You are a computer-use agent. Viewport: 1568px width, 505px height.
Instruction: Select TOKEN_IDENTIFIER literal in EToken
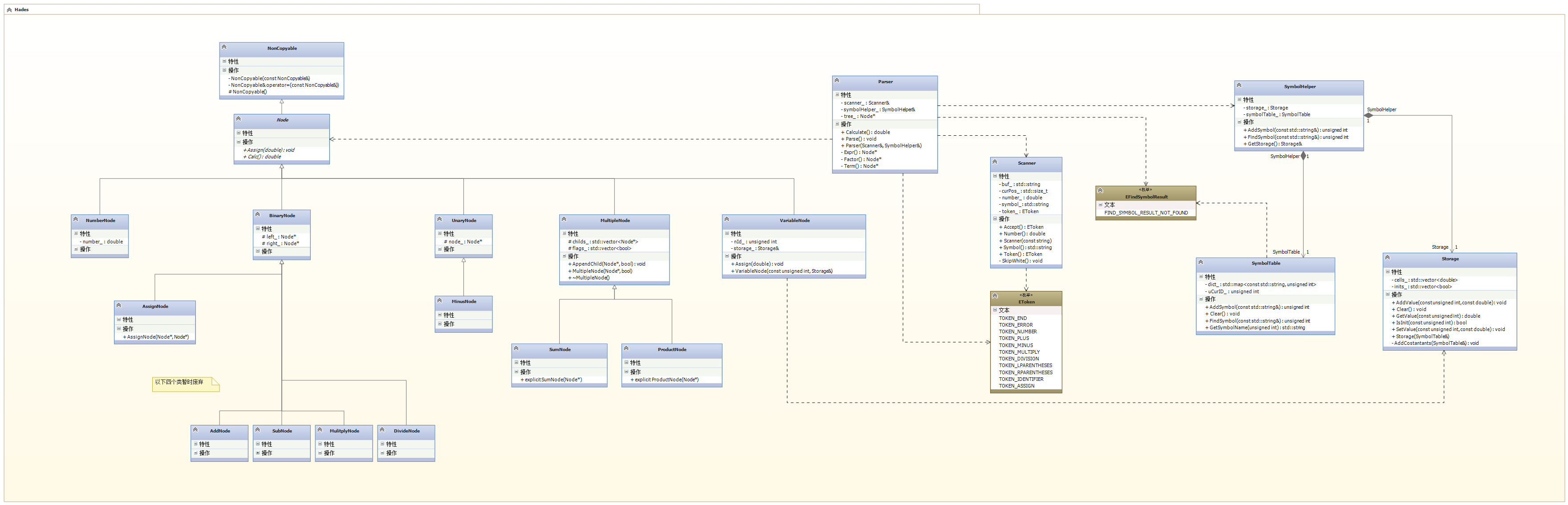tap(1021, 379)
